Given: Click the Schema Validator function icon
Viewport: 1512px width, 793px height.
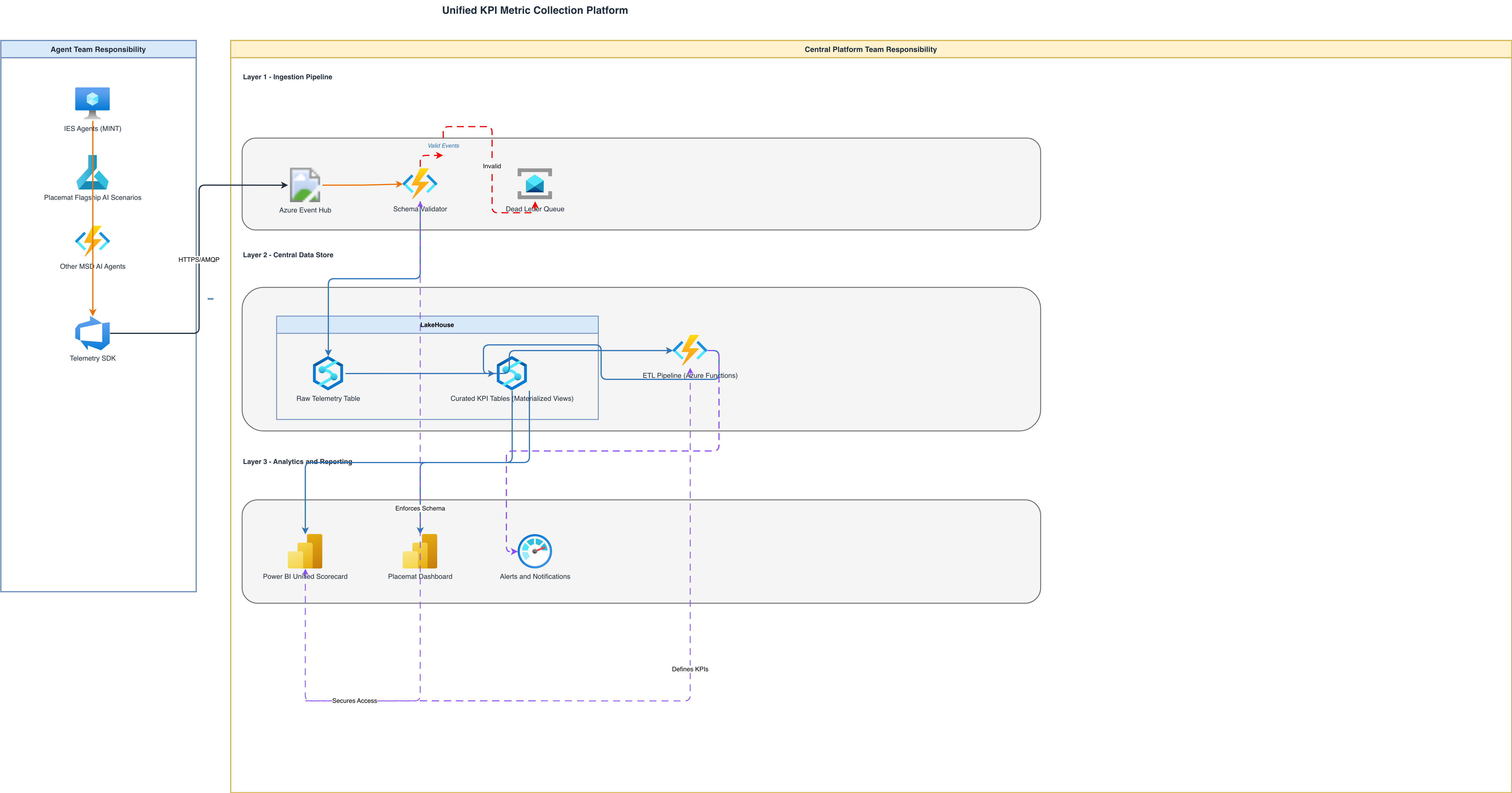Looking at the screenshot, I should (x=420, y=183).
